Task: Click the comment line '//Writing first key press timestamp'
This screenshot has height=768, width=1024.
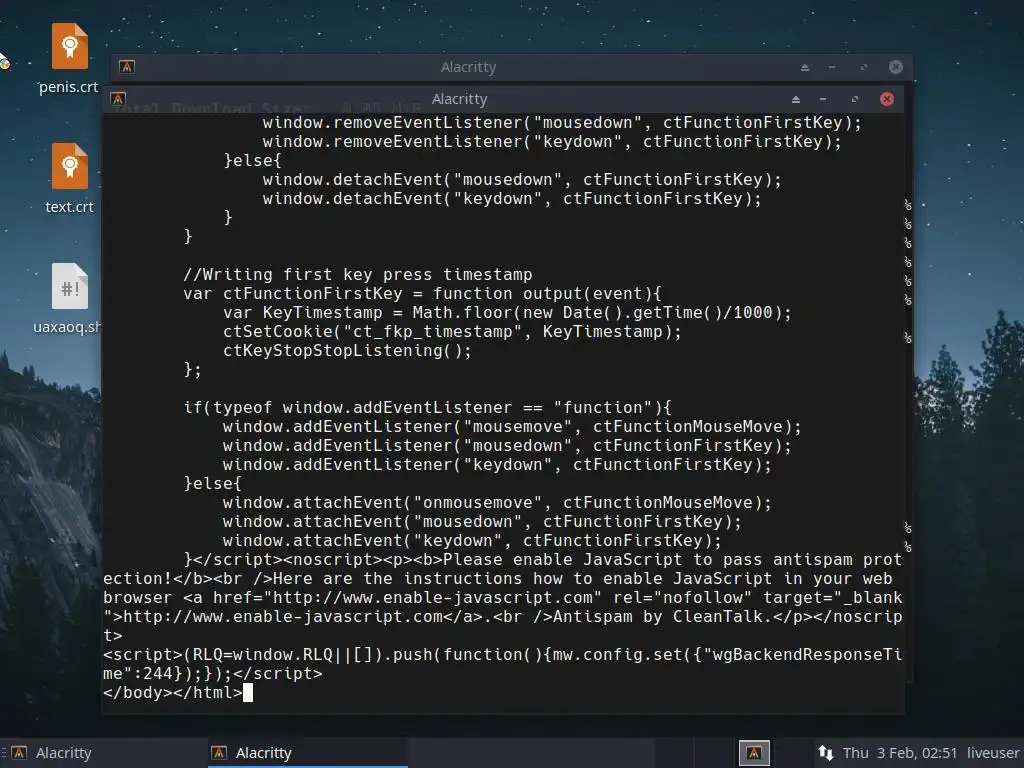Action: 358,274
